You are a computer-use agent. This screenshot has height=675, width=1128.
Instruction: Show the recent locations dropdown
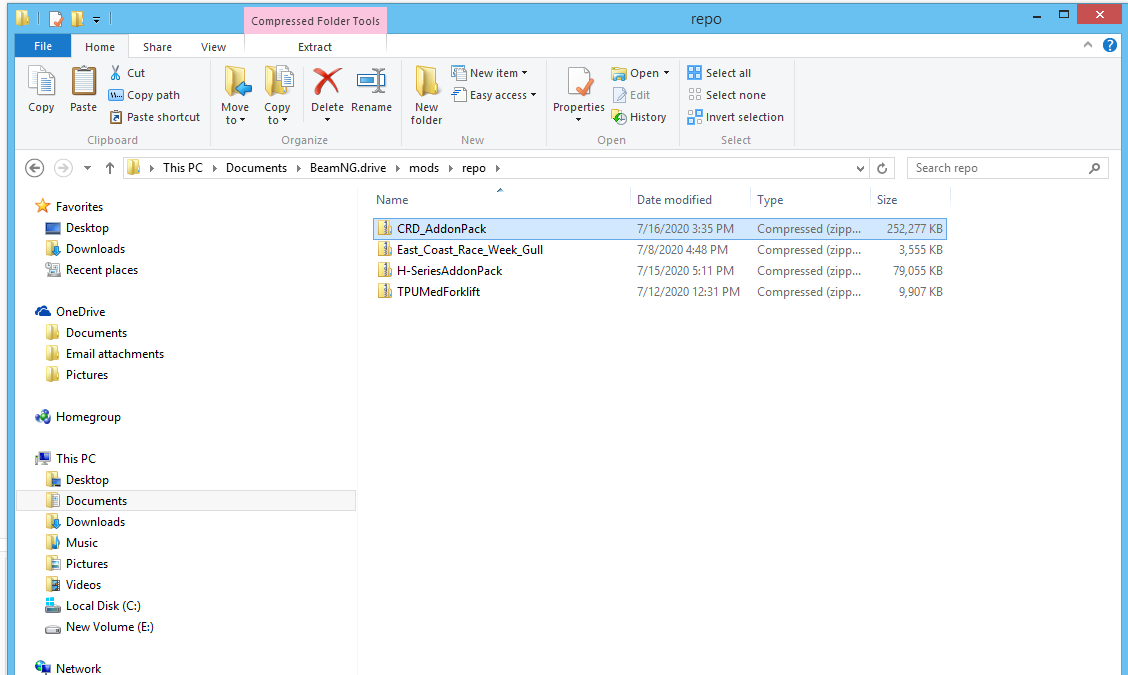(87, 168)
